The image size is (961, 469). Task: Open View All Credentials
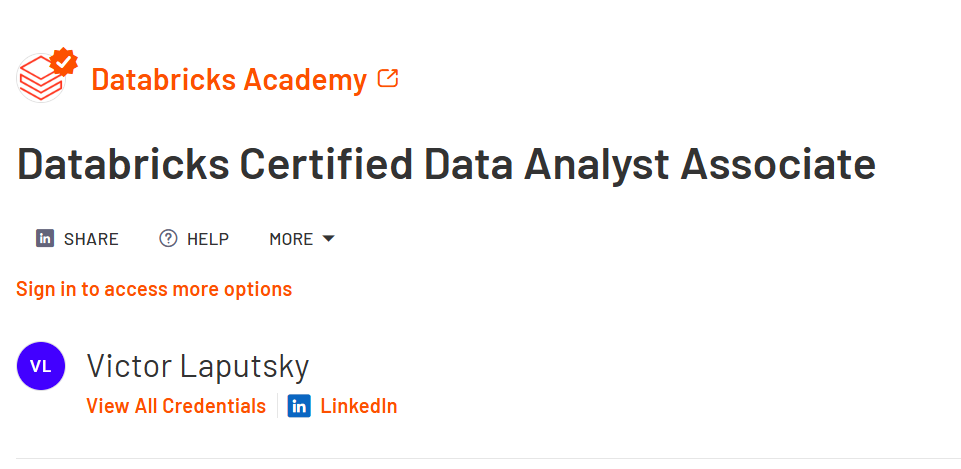tap(176, 406)
